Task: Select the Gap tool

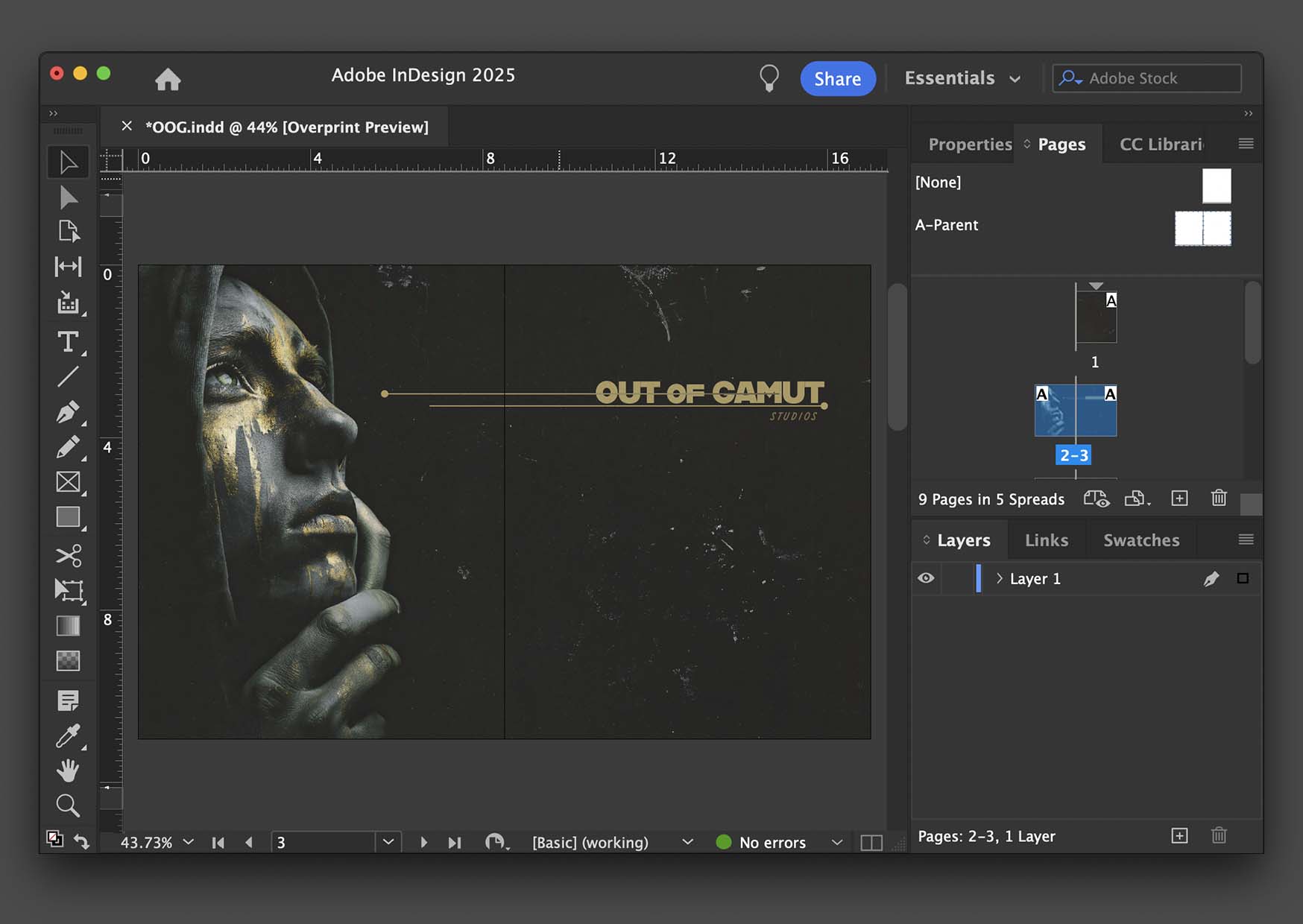Action: (x=68, y=267)
